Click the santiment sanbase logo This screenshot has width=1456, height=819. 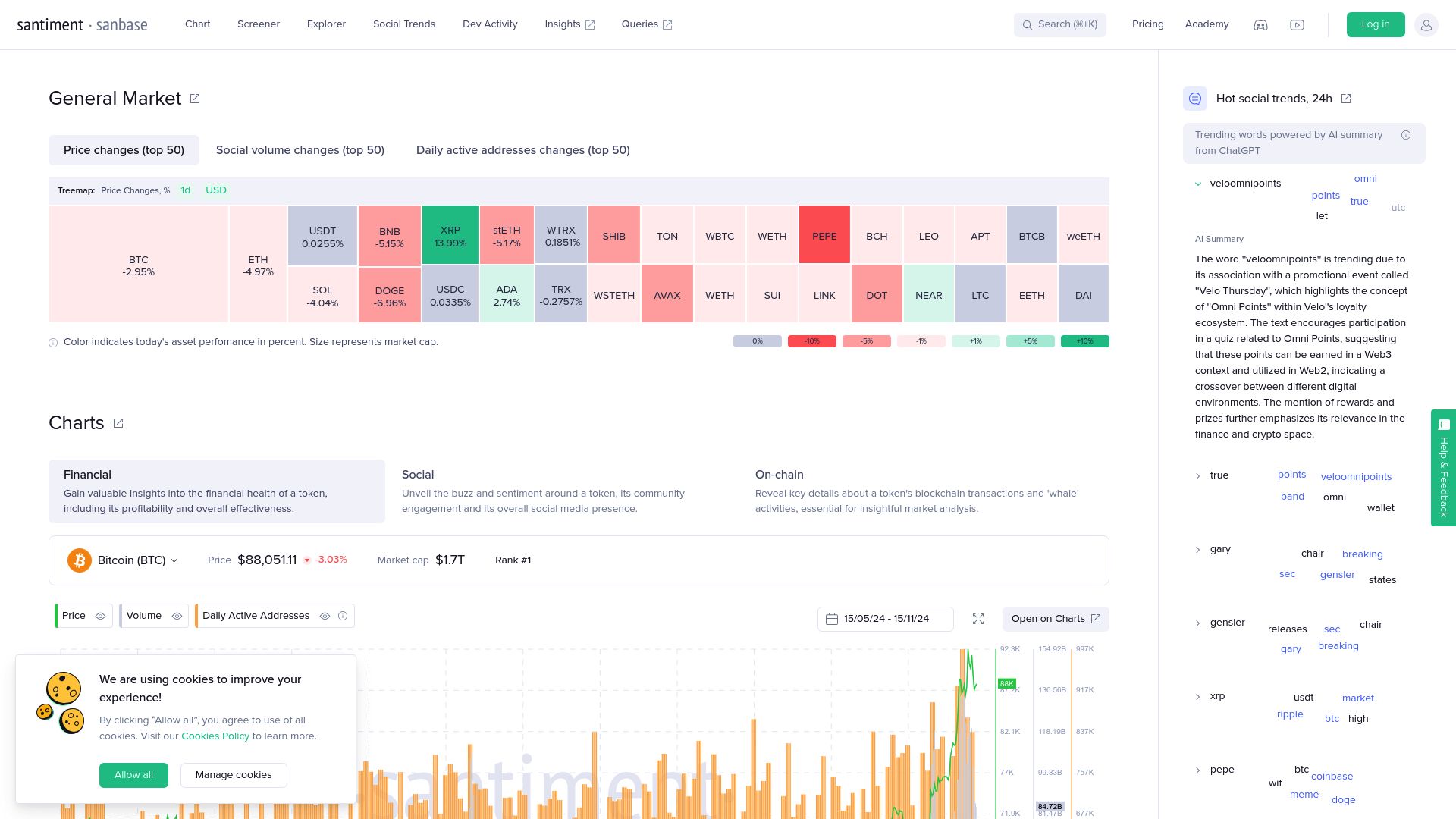[82, 25]
